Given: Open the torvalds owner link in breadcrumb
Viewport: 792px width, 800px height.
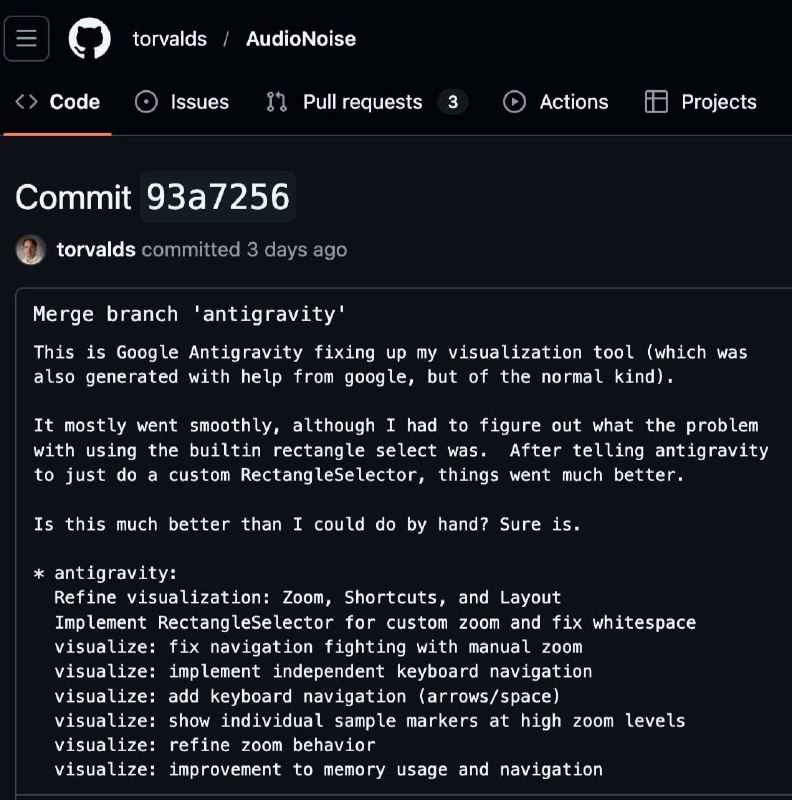Looking at the screenshot, I should (x=169, y=39).
